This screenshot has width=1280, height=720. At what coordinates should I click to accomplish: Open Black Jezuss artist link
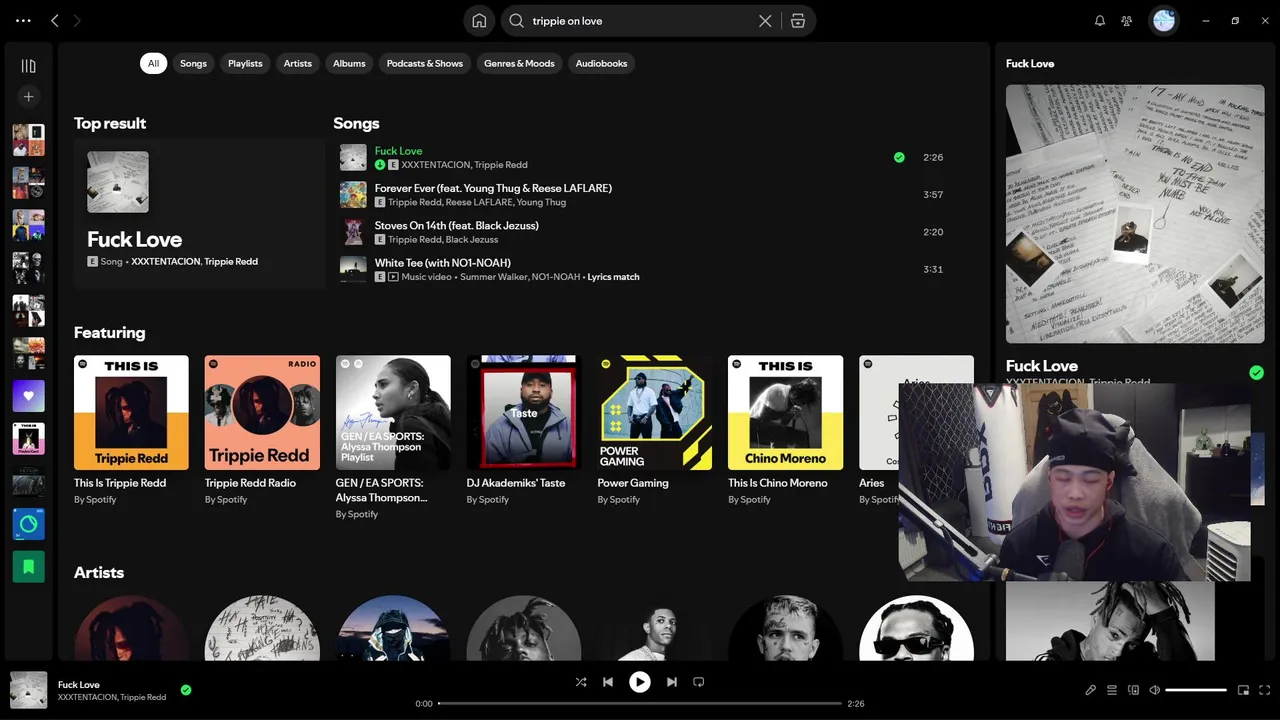(472, 240)
